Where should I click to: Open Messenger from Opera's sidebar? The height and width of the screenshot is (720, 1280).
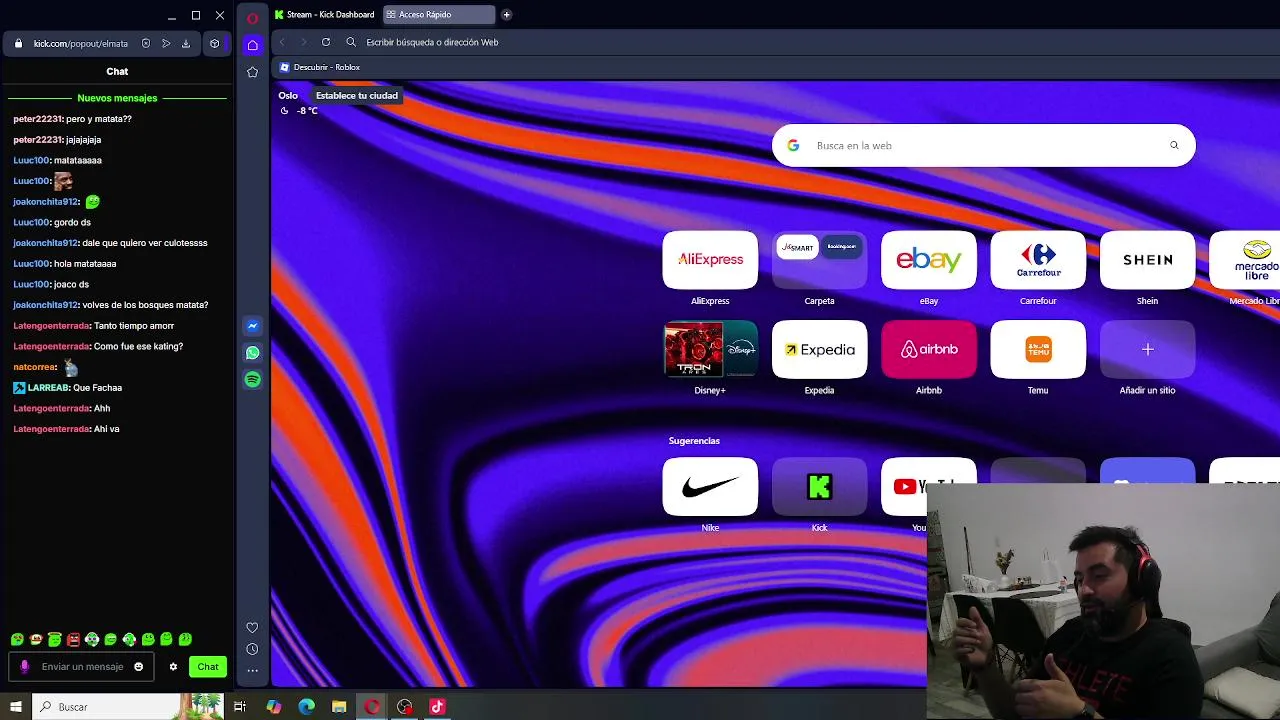tap(252, 326)
